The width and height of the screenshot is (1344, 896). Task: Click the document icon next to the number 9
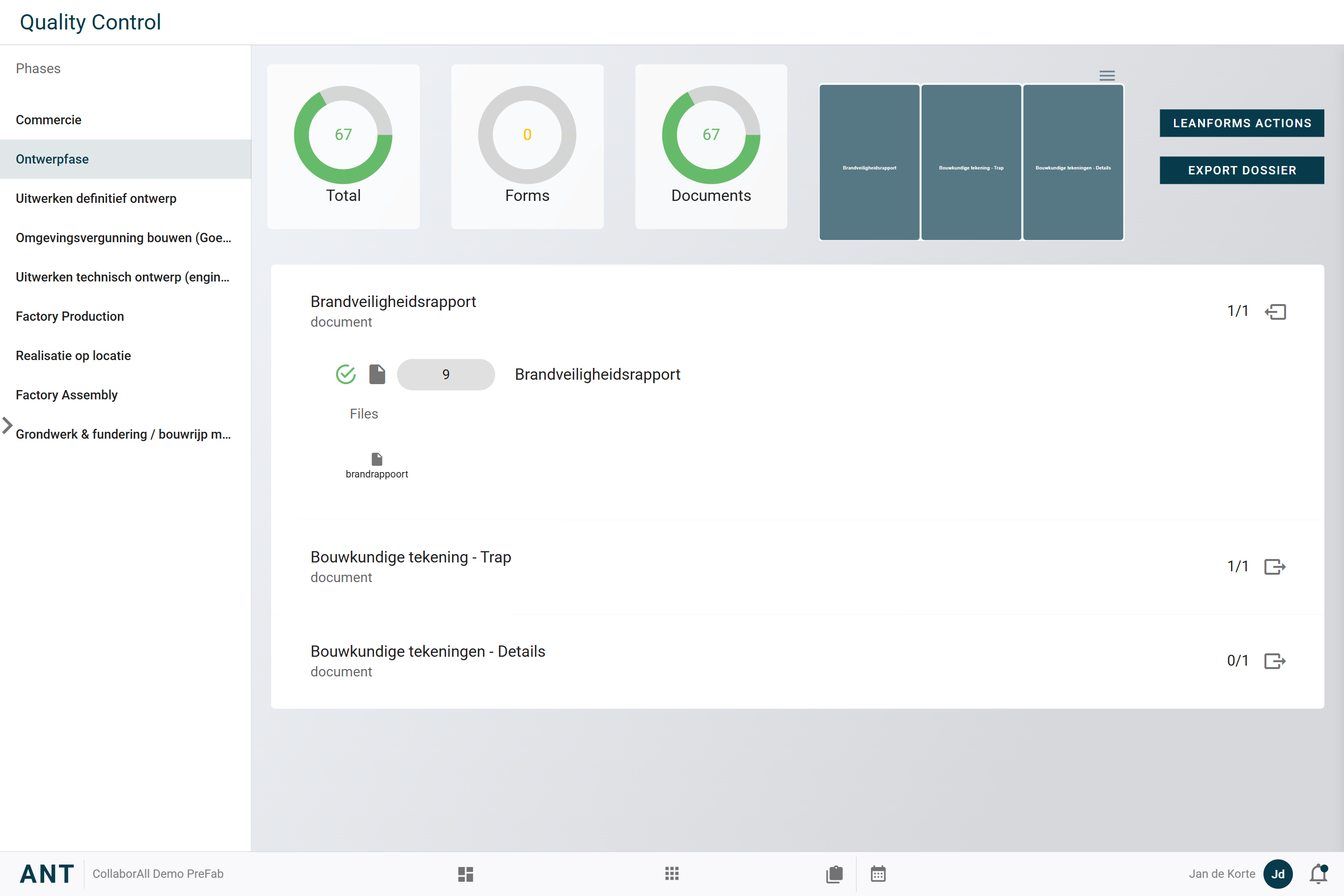tap(377, 374)
